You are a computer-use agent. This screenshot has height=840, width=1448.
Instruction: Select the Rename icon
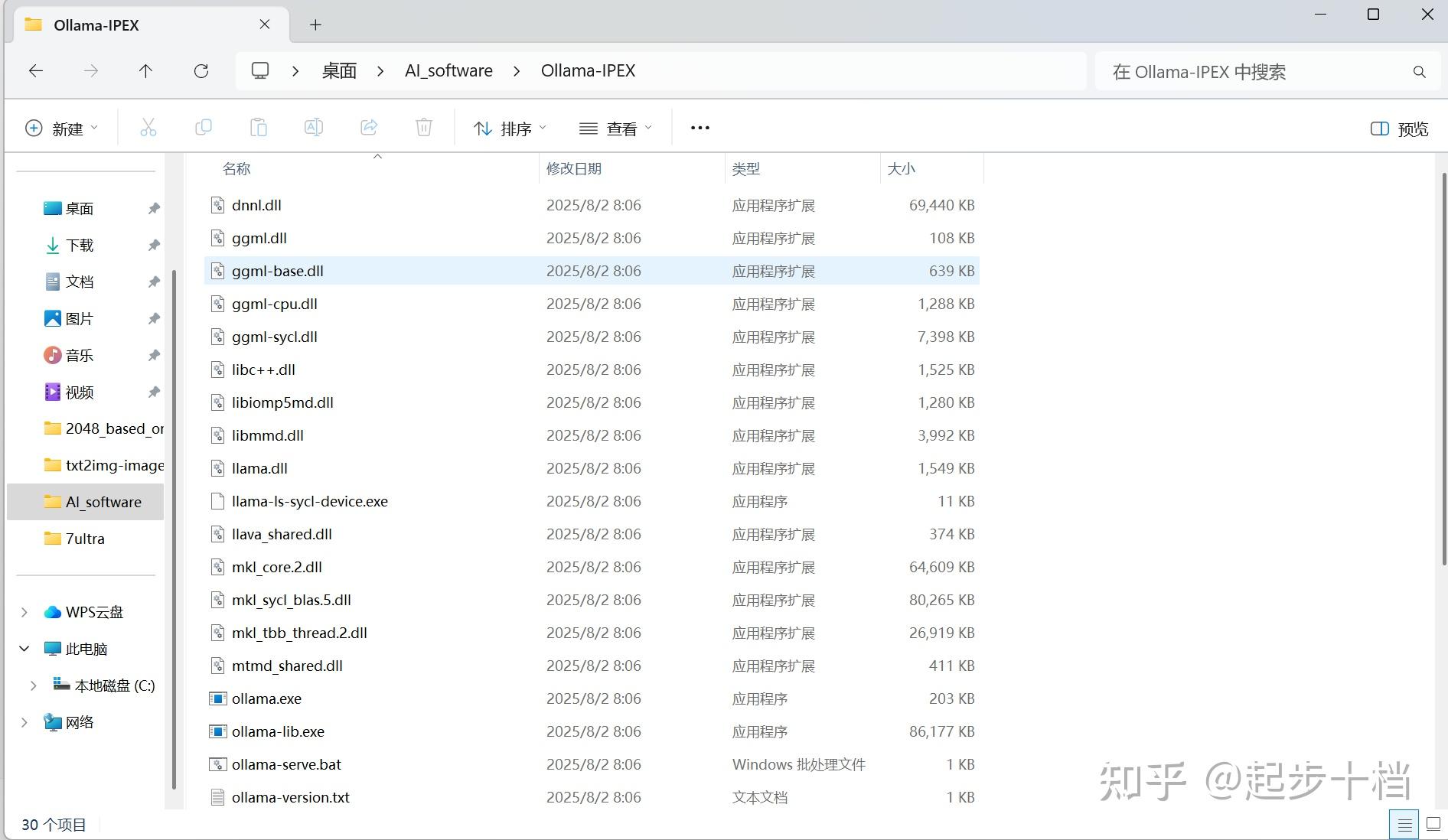[314, 128]
